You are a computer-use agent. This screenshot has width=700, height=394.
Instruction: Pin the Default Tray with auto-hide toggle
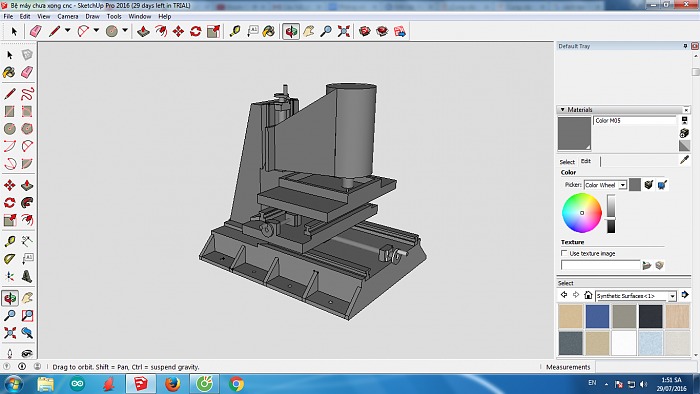coord(685,46)
